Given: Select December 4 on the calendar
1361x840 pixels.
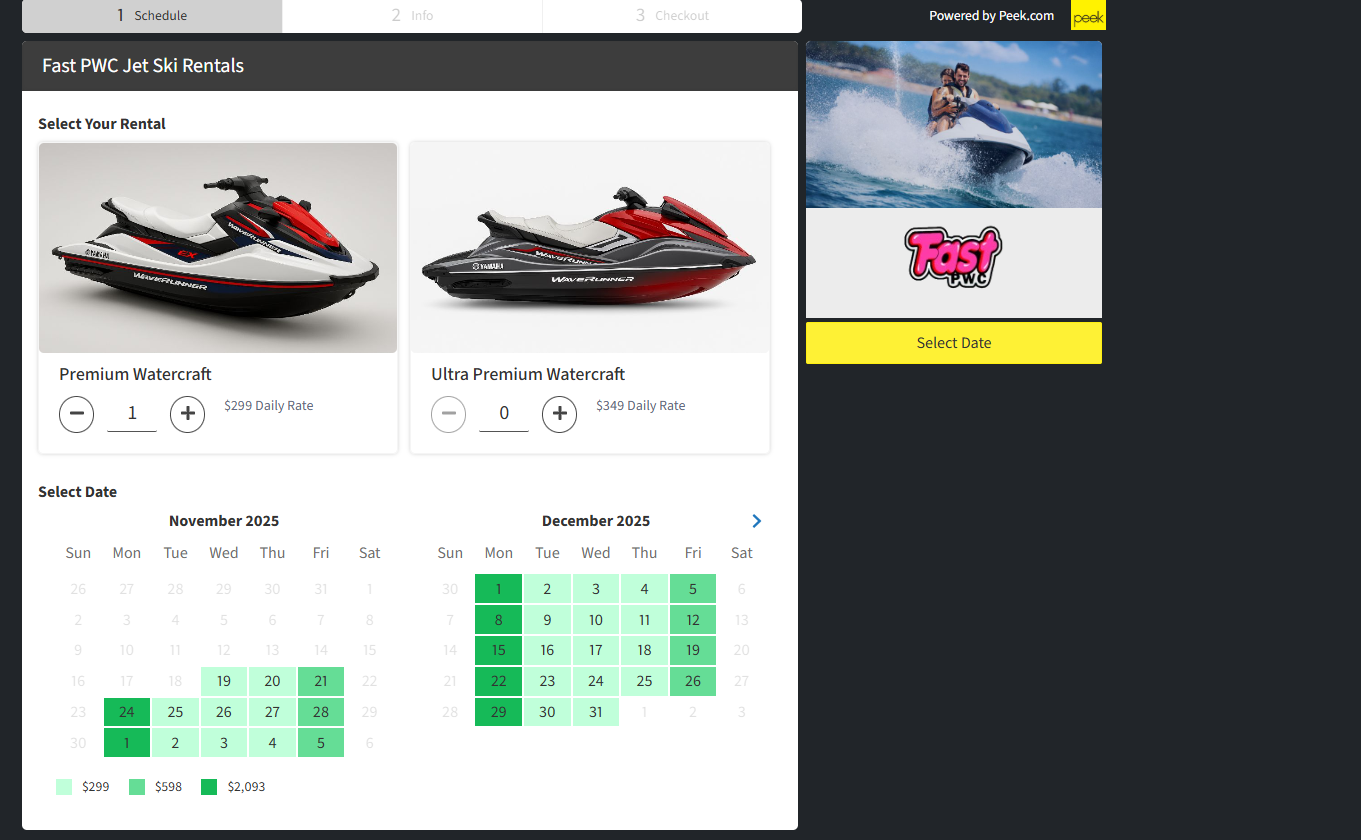Looking at the screenshot, I should click(x=645, y=589).
